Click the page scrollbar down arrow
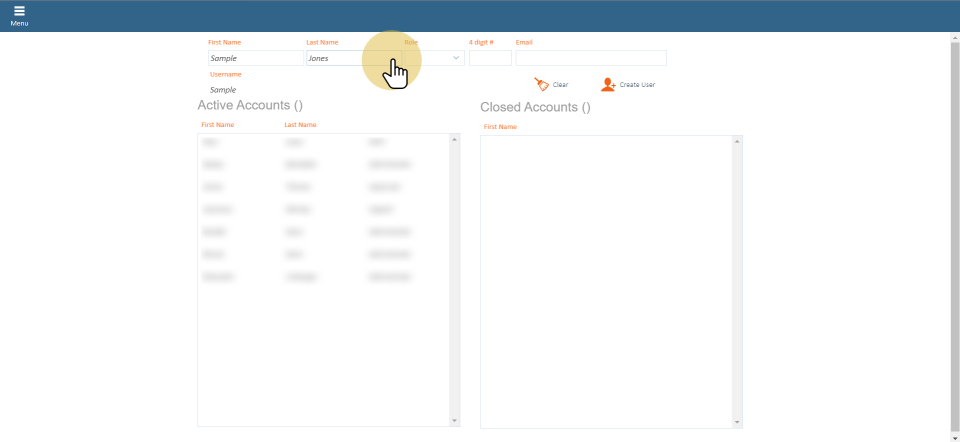960x442 pixels. [x=954, y=437]
